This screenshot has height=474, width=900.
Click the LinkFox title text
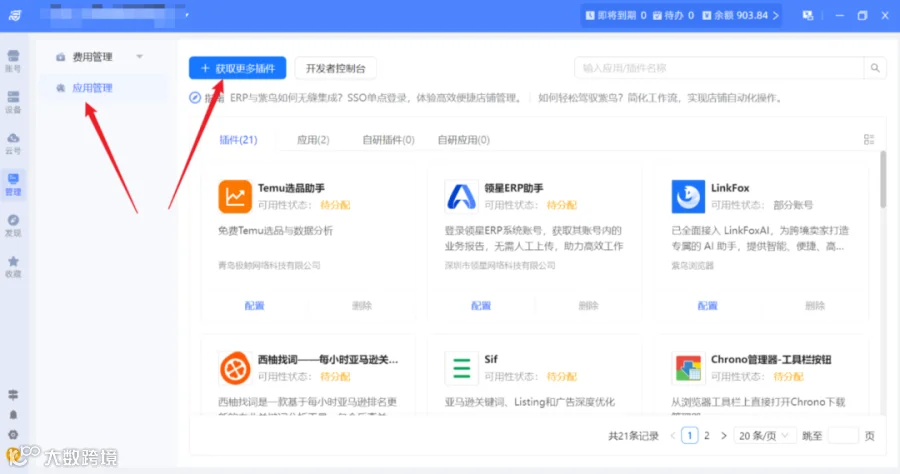[x=730, y=188]
